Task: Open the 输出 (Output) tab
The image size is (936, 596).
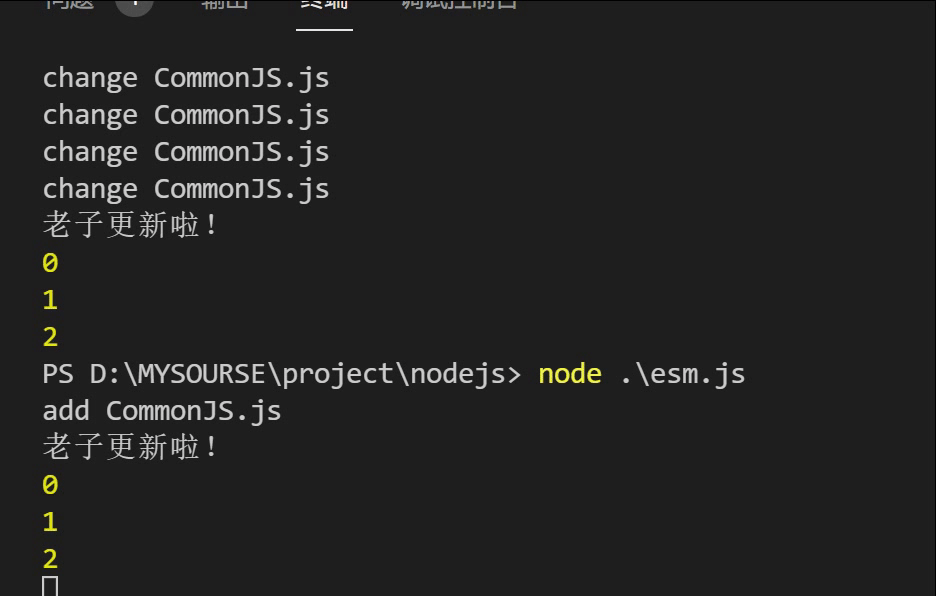Action: coord(224,3)
